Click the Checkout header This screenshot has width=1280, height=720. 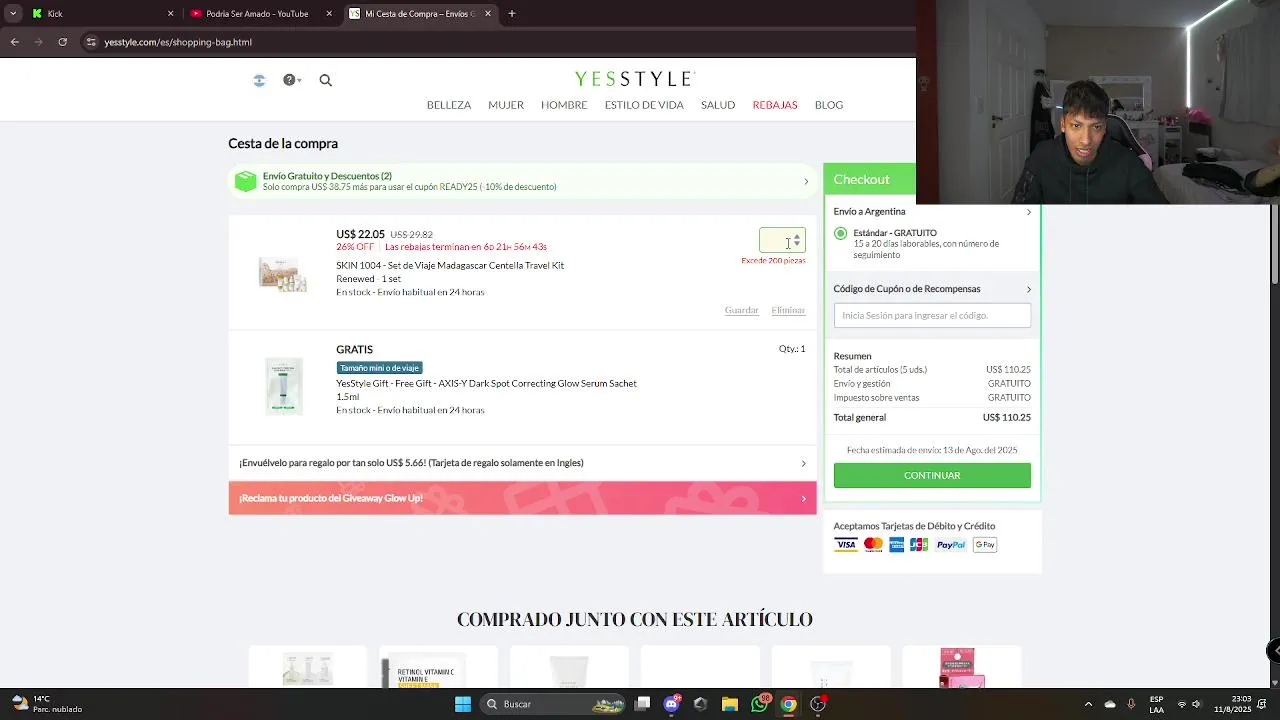(861, 179)
